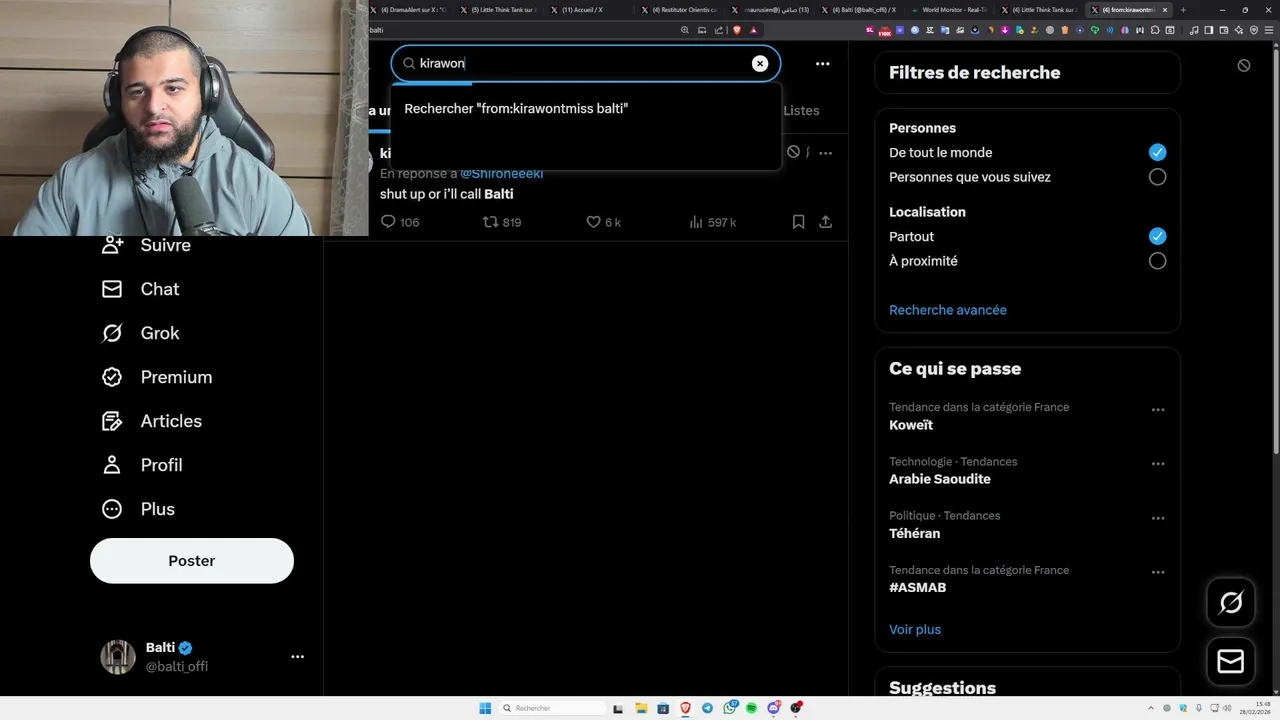Click the circle-slash icon at top right
Image resolution: width=1280 pixels, height=720 pixels.
(1243, 65)
